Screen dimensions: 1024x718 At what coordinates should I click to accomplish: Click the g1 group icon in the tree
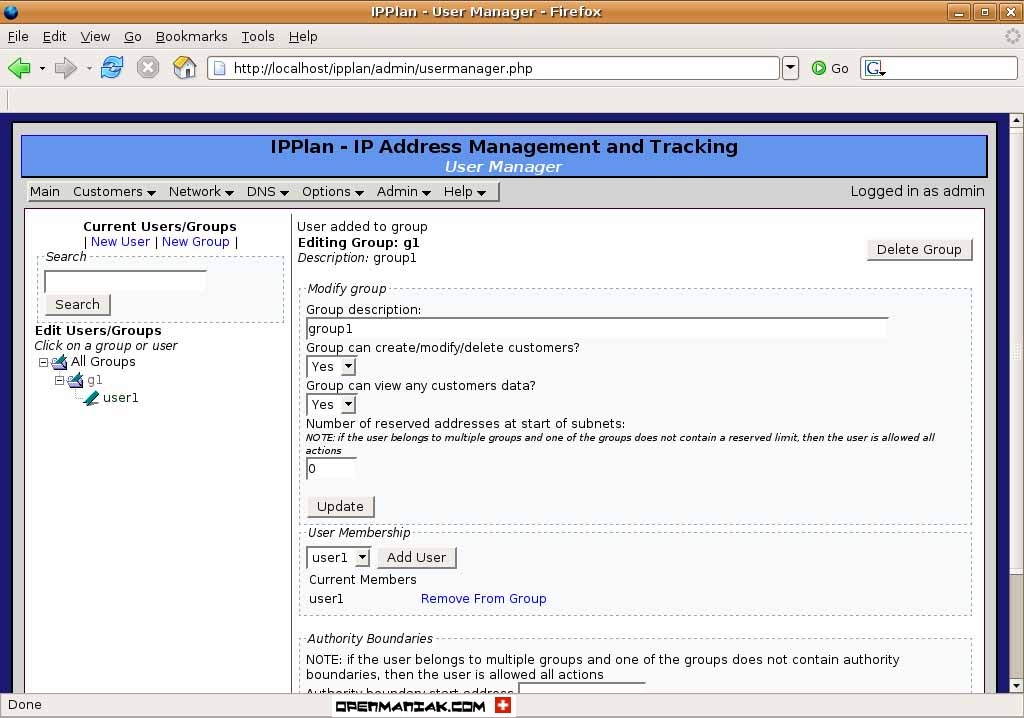click(x=75, y=380)
